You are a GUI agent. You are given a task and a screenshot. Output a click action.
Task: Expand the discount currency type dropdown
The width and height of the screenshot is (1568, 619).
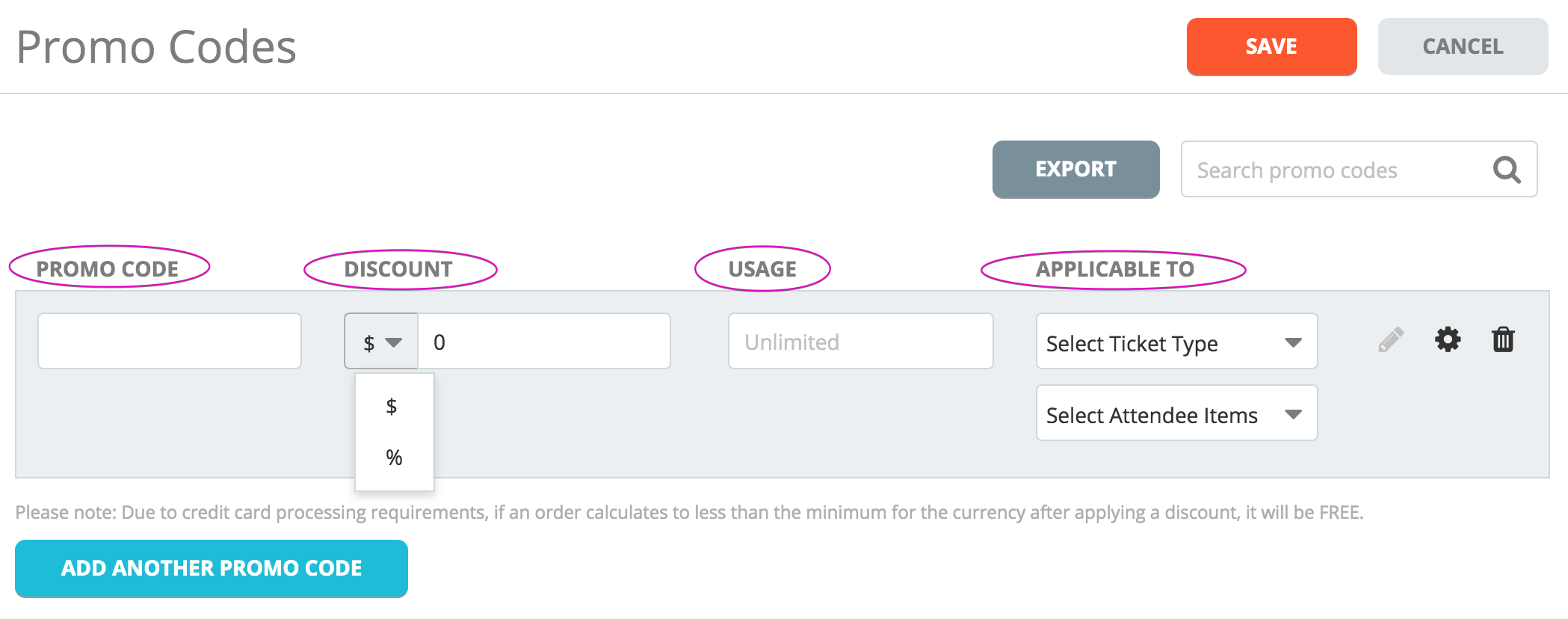381,342
